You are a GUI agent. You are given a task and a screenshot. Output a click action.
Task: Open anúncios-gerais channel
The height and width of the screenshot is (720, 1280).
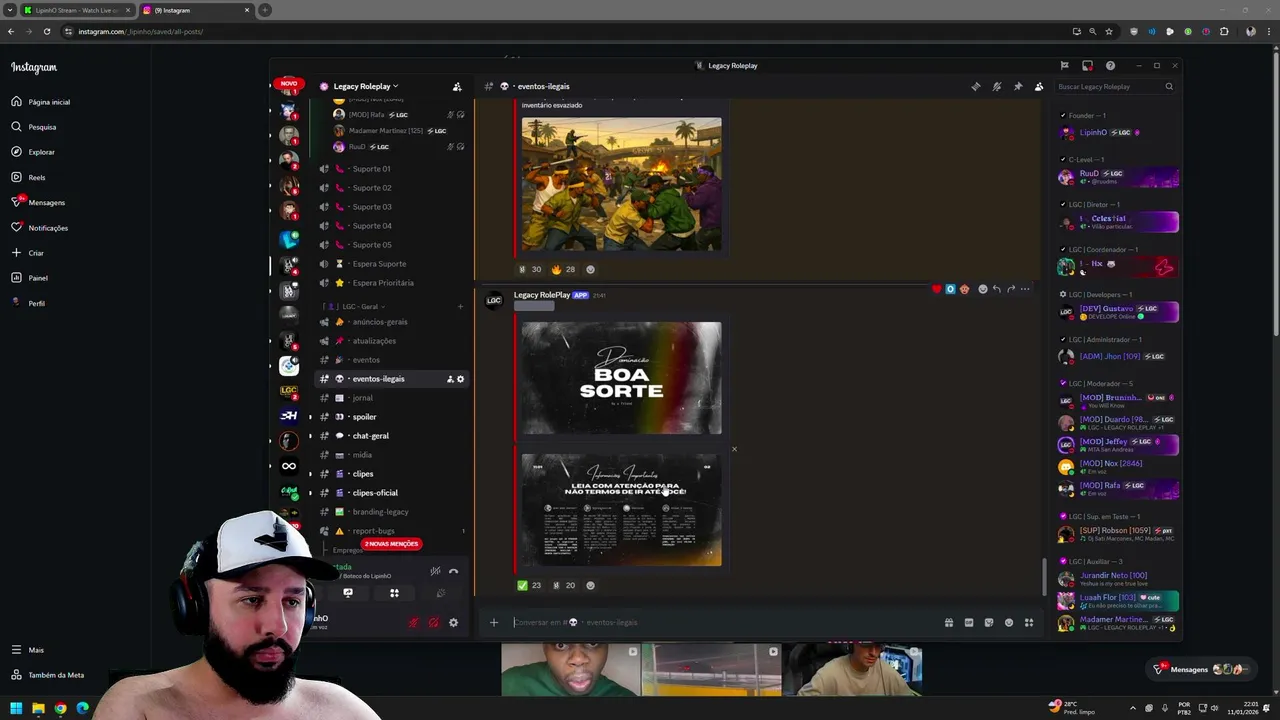pos(392,322)
